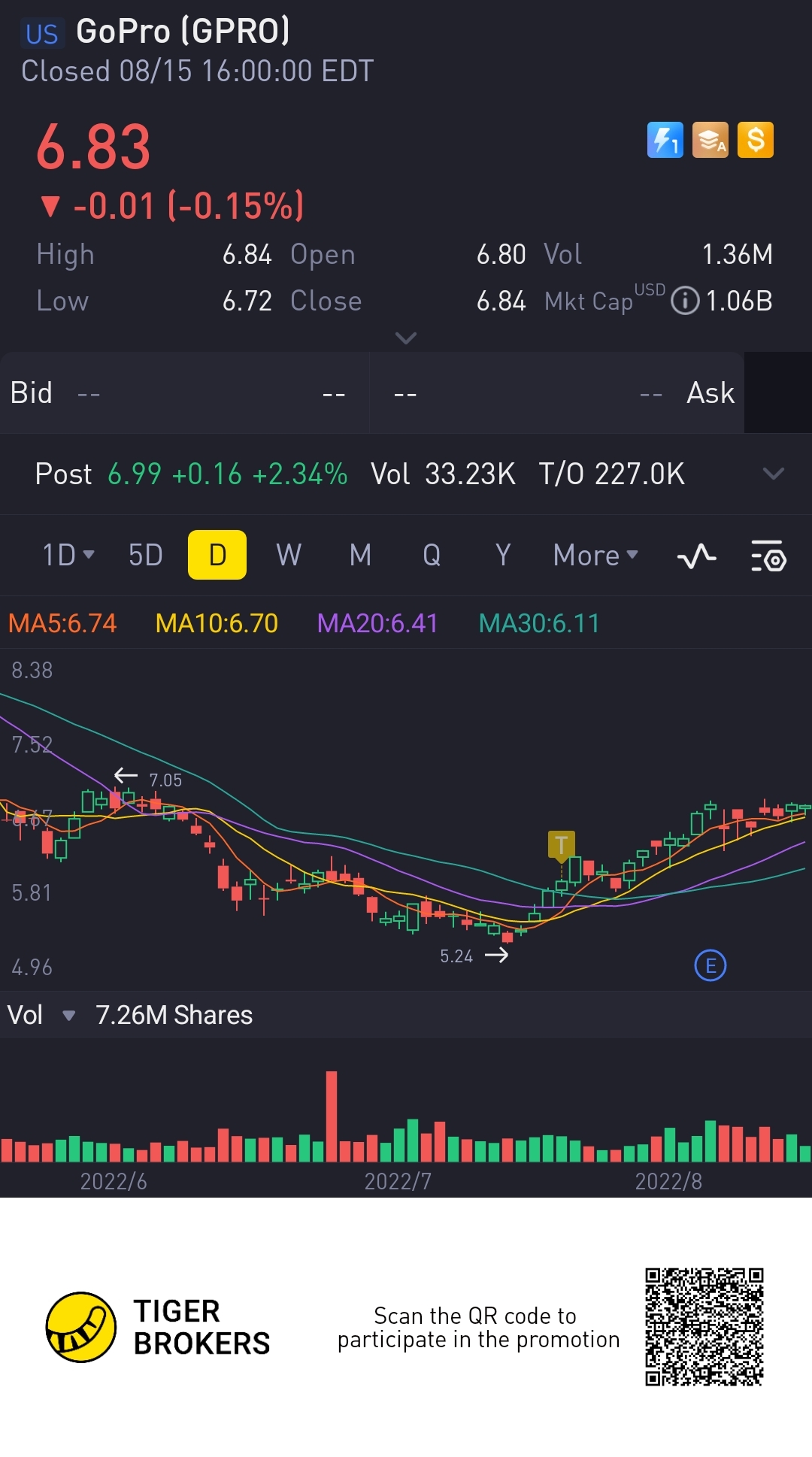This screenshot has height=1457, width=812.
Task: Open the chart indicator wave icon
Action: coord(696,556)
